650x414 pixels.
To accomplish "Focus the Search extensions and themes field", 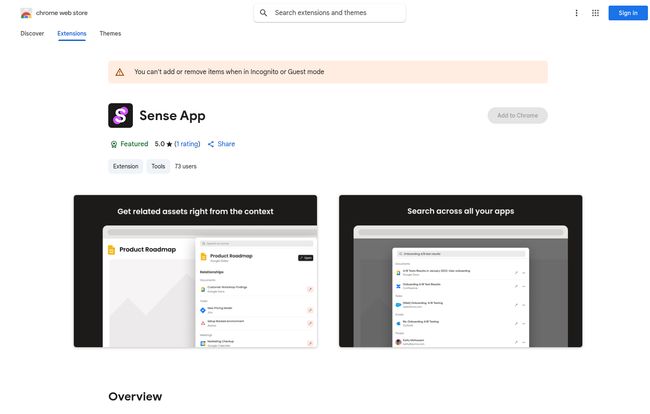I will click(330, 13).
